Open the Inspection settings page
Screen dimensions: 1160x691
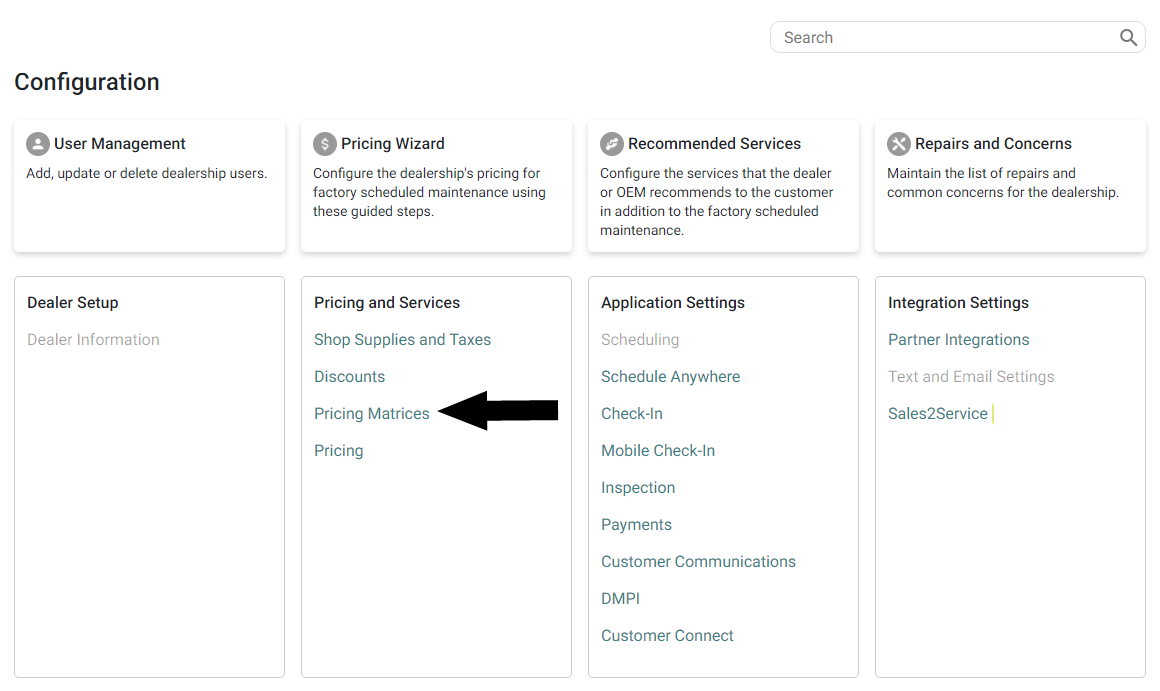637,487
